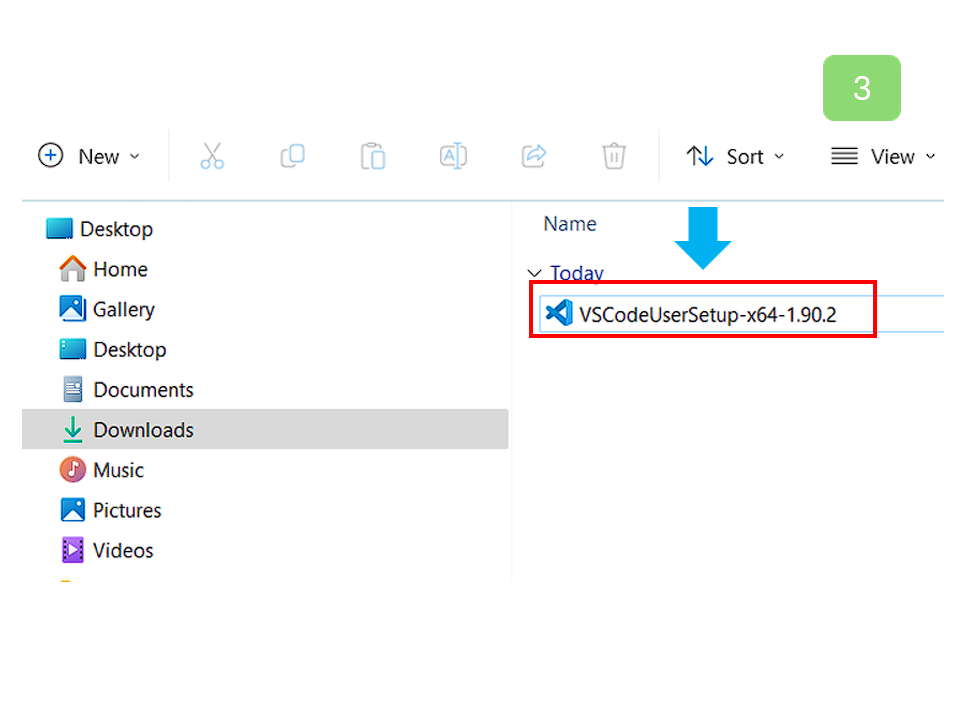The height and width of the screenshot is (719, 963).
Task: Click the Gallery picture icon
Action: [x=72, y=309]
